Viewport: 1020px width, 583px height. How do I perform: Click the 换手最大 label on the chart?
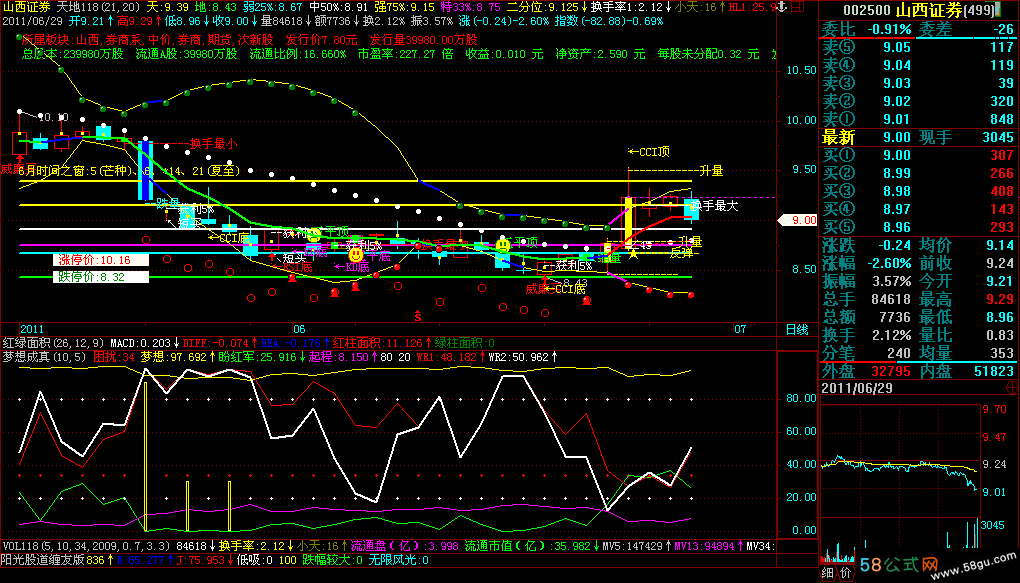tap(714, 206)
